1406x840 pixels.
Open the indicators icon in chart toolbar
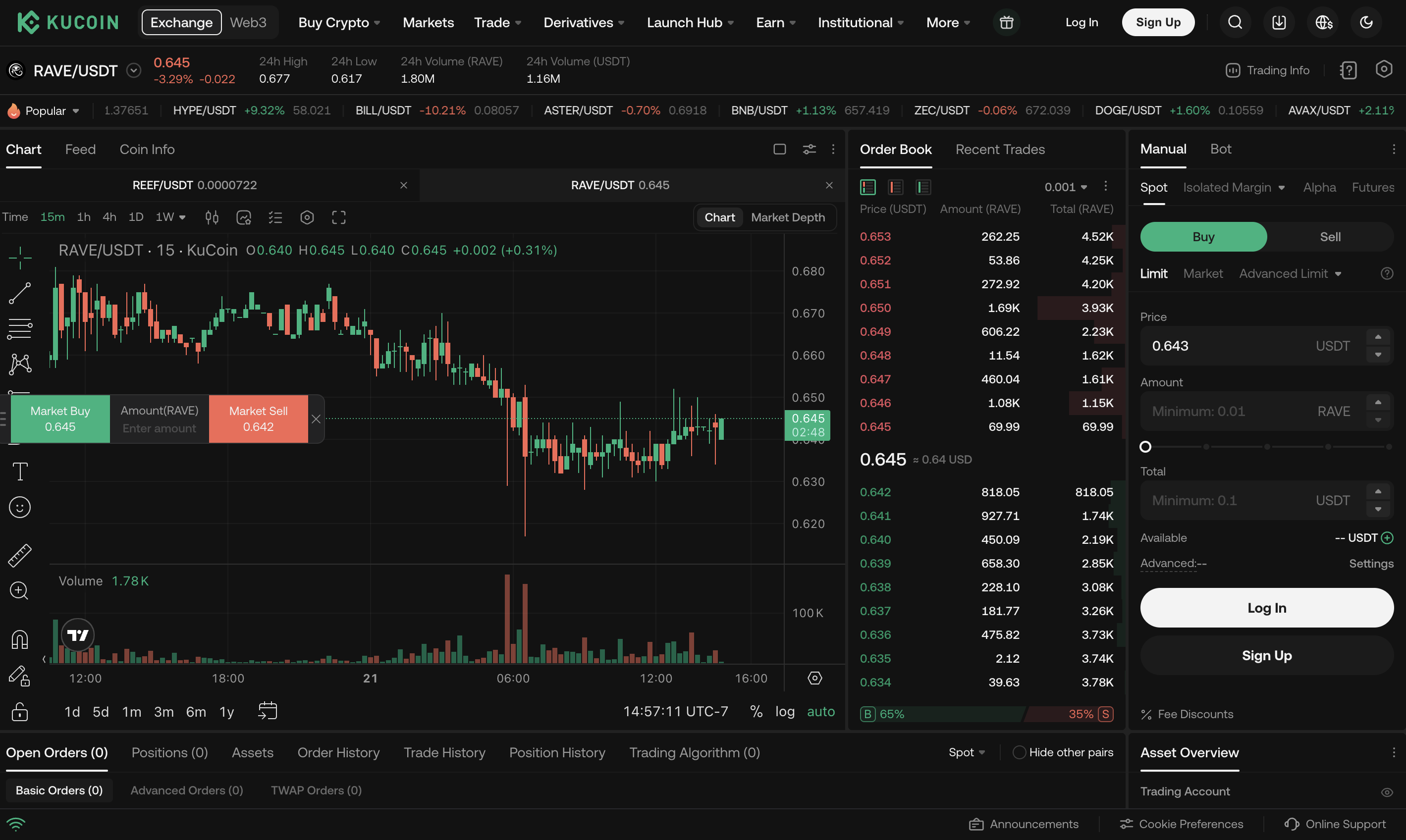click(x=243, y=217)
